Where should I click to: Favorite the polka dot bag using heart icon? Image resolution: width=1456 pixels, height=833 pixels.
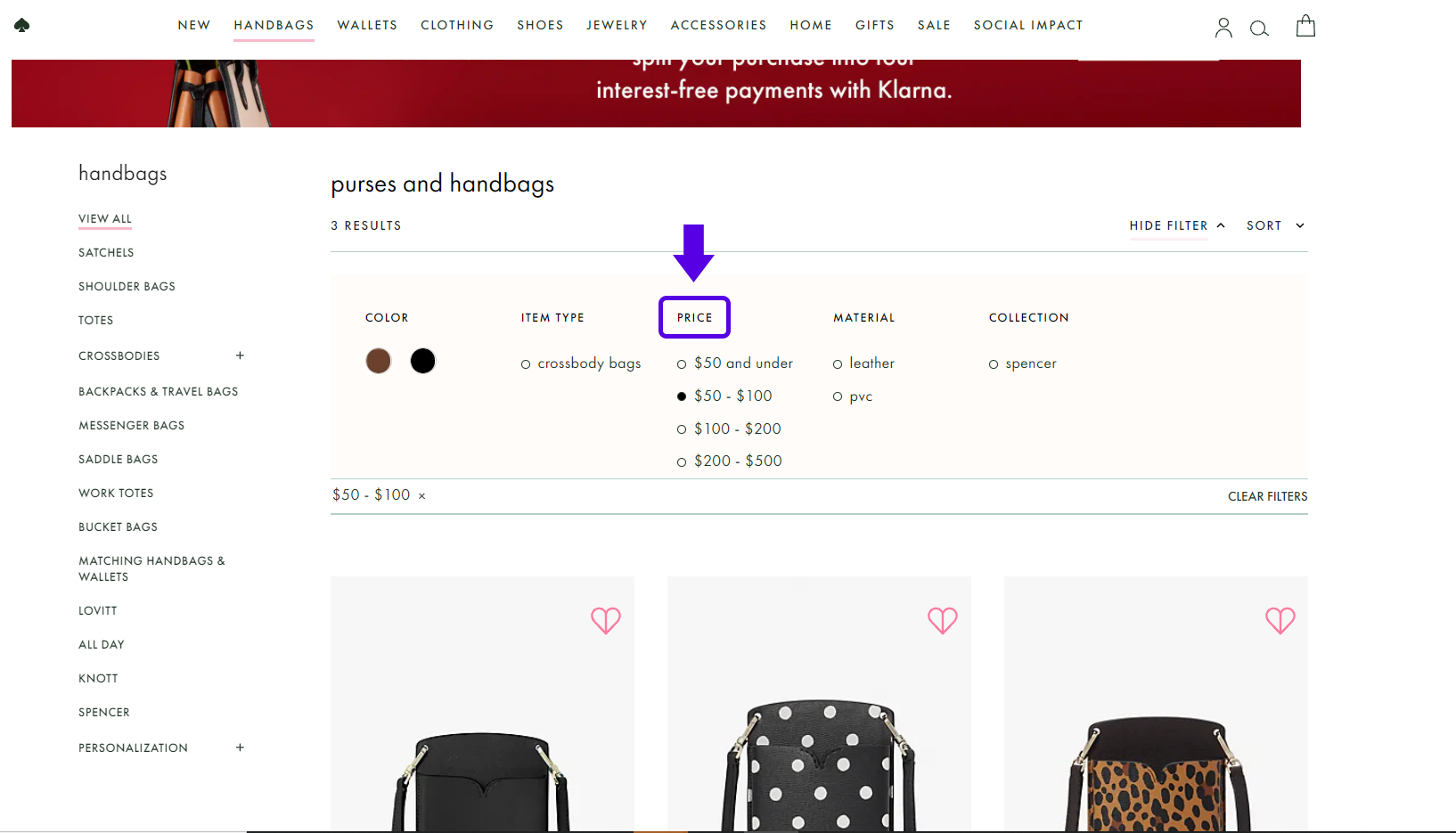943,620
